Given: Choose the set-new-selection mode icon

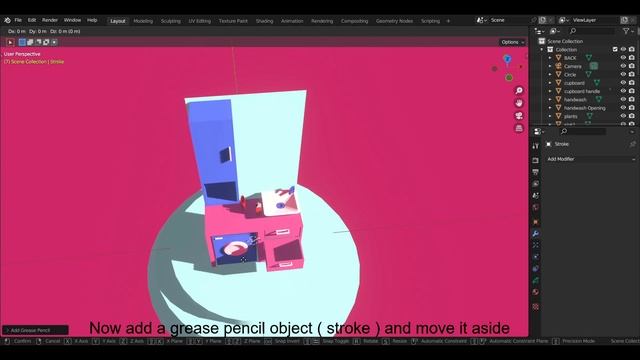Looking at the screenshot, I should 22,42.
